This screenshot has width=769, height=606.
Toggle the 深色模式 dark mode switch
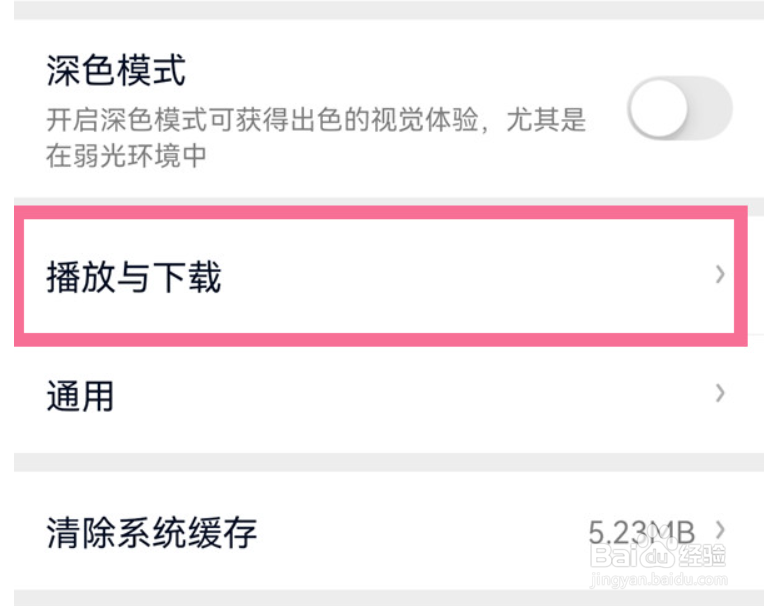tap(680, 108)
